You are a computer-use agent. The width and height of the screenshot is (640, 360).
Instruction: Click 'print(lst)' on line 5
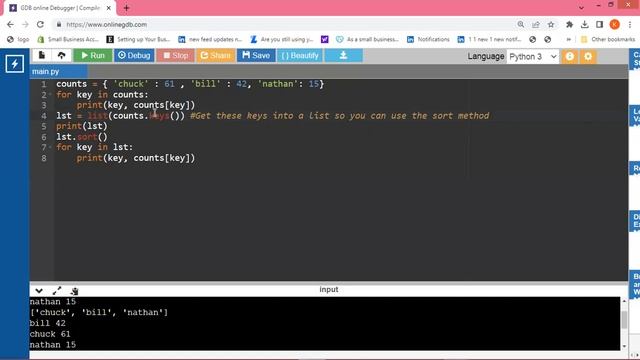(x=82, y=126)
